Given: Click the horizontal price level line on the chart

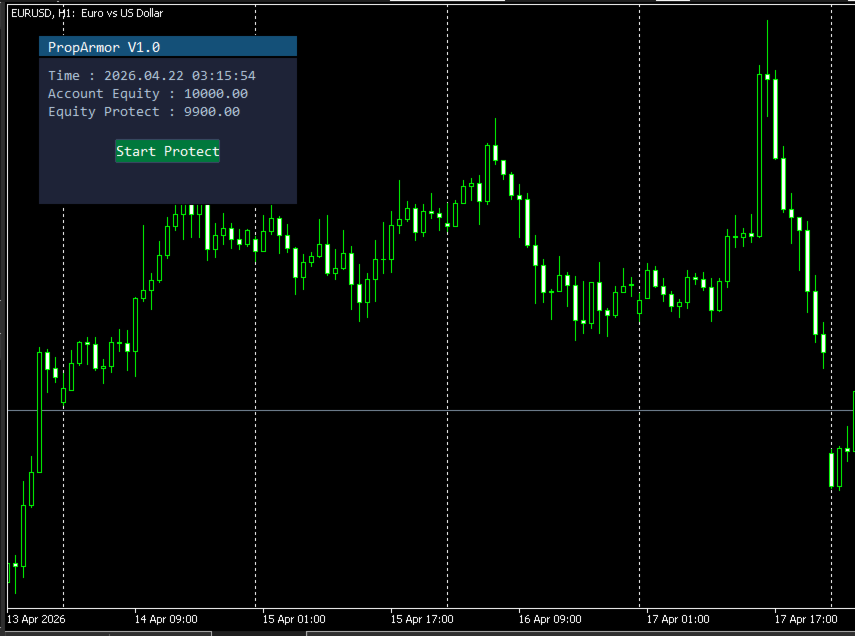Looking at the screenshot, I should [431, 410].
